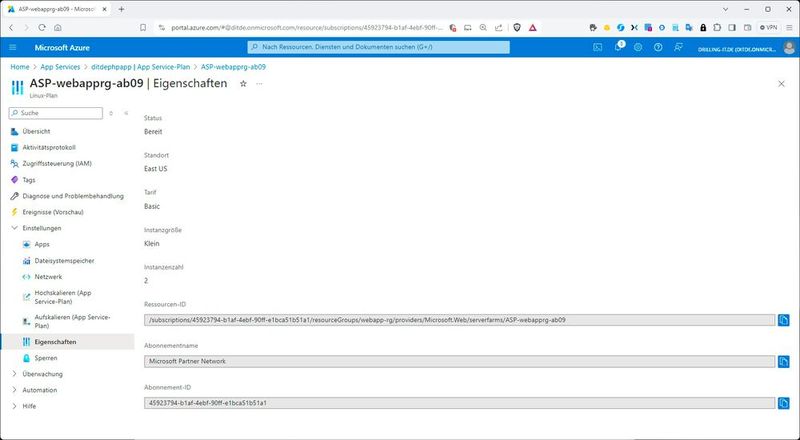Image resolution: width=800 pixels, height=440 pixels.
Task: Share this page from address bar
Action: [498, 28]
